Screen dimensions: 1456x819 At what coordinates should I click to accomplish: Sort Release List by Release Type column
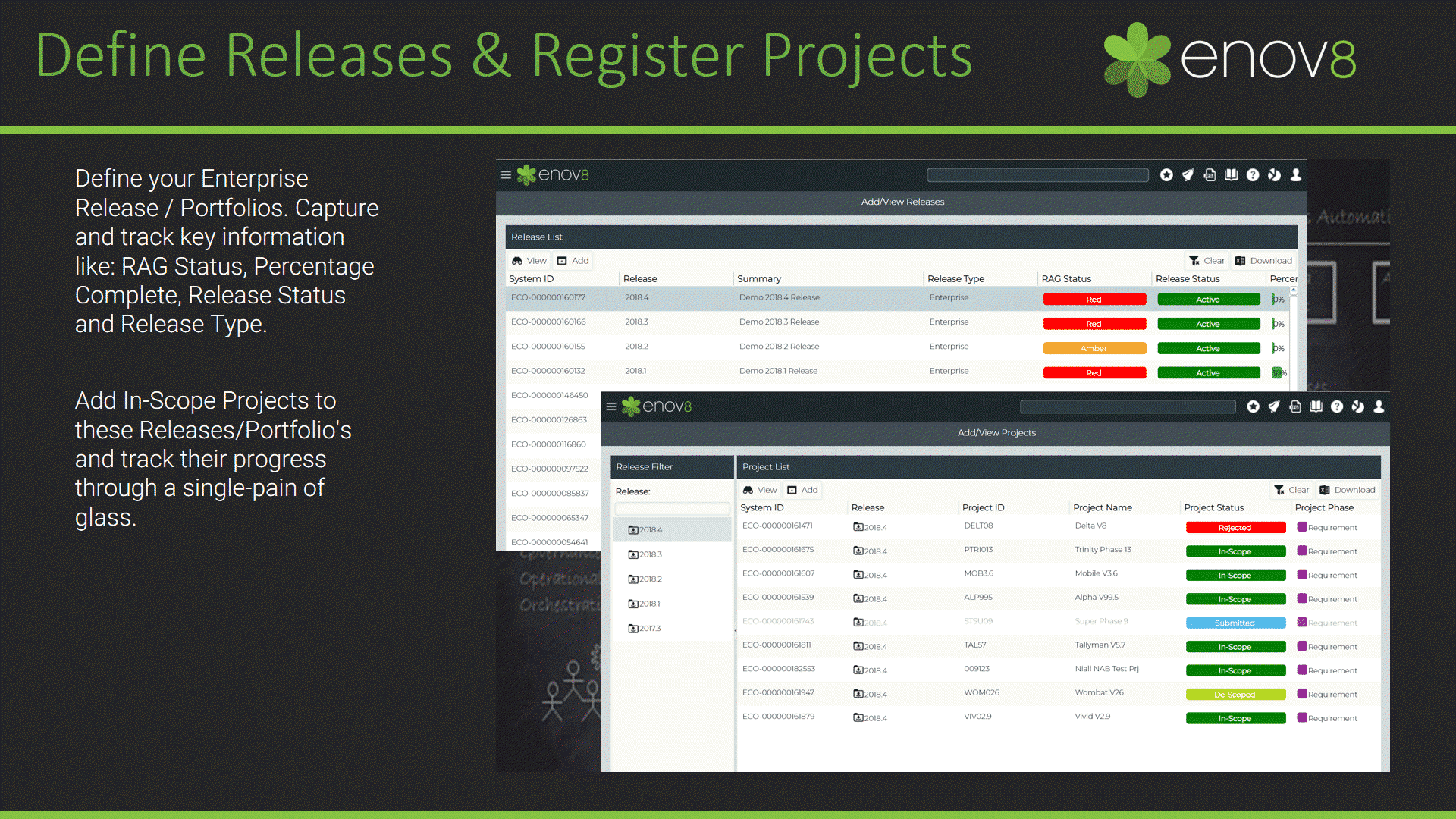(955, 279)
